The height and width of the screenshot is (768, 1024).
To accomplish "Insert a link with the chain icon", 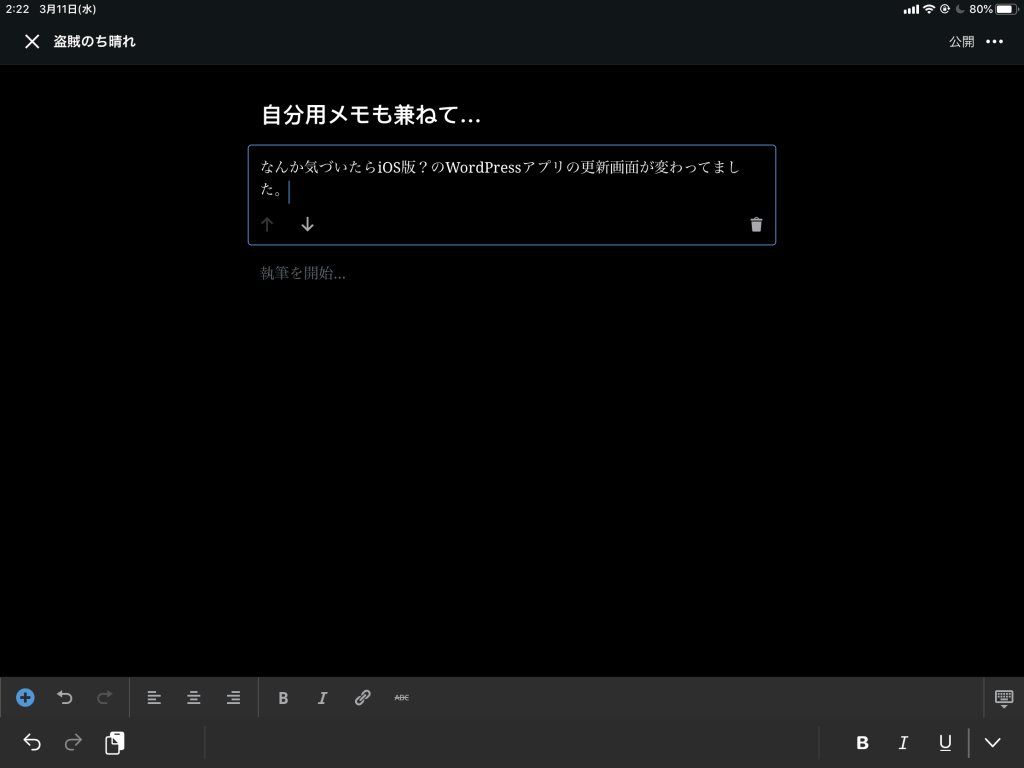I will click(x=362, y=698).
